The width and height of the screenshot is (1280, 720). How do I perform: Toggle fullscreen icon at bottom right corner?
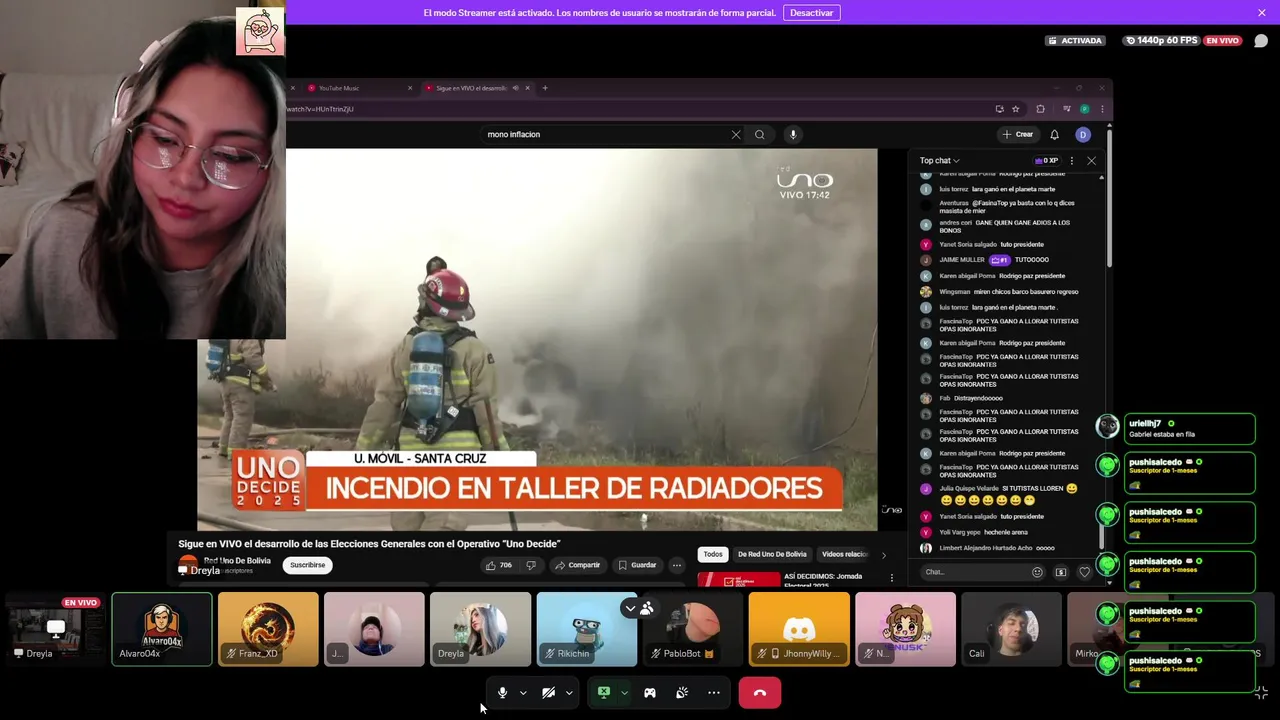point(1261,693)
